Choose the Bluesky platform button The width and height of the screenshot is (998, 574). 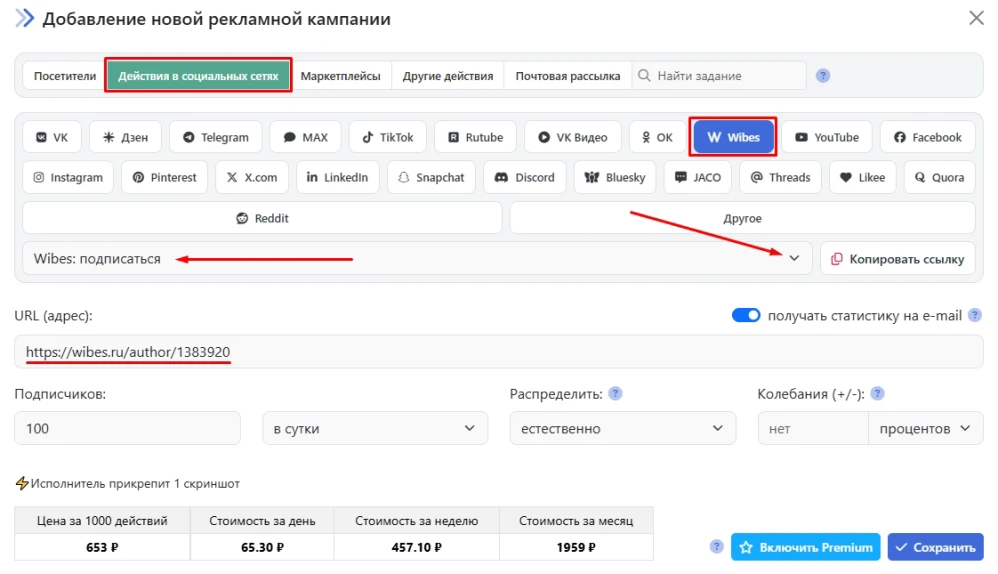coord(615,177)
